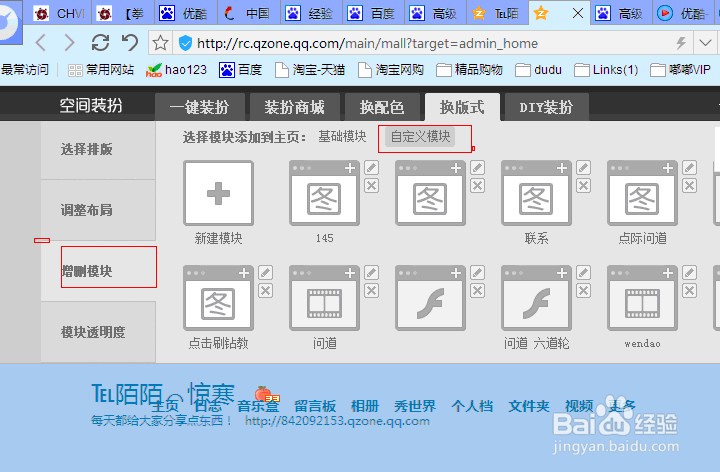The height and width of the screenshot is (472, 720).
Task: Open the DIY装扮 tab
Action: (x=546, y=107)
